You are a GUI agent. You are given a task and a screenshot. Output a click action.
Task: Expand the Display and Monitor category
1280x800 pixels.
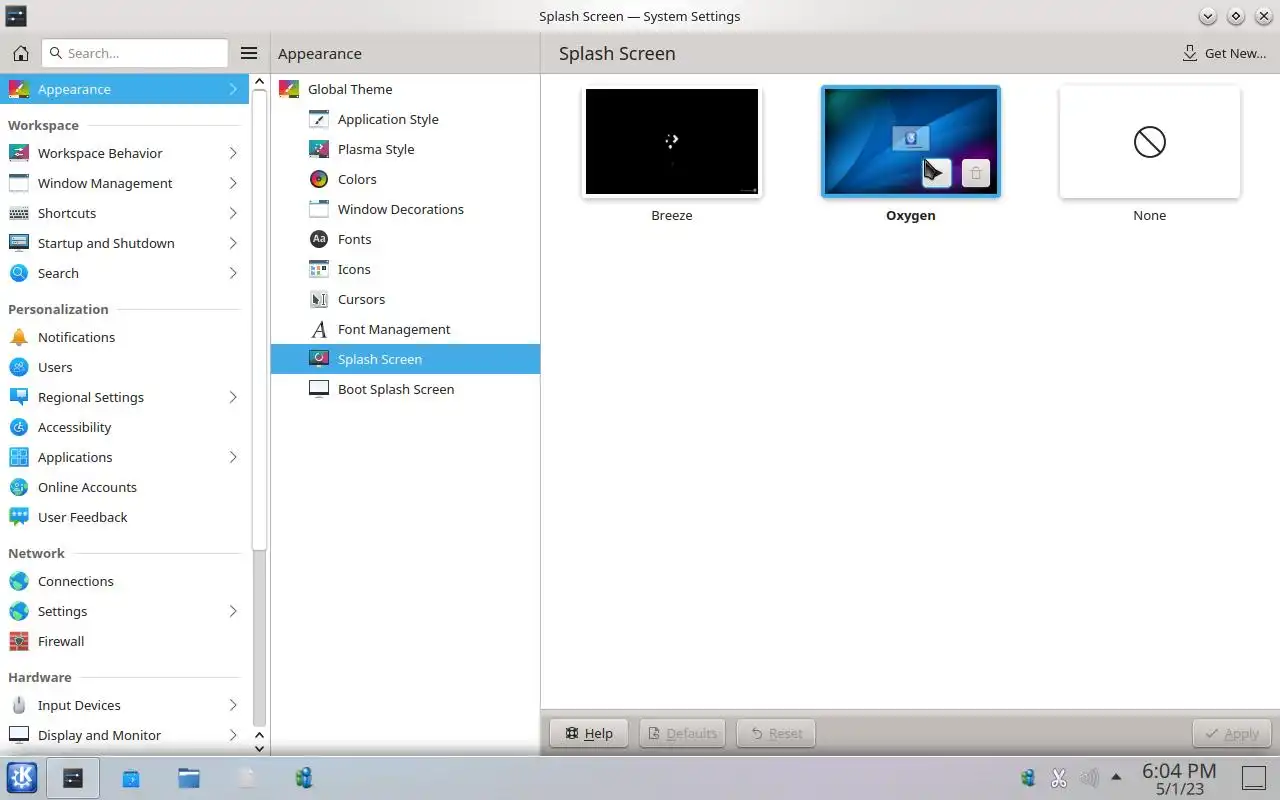point(233,735)
